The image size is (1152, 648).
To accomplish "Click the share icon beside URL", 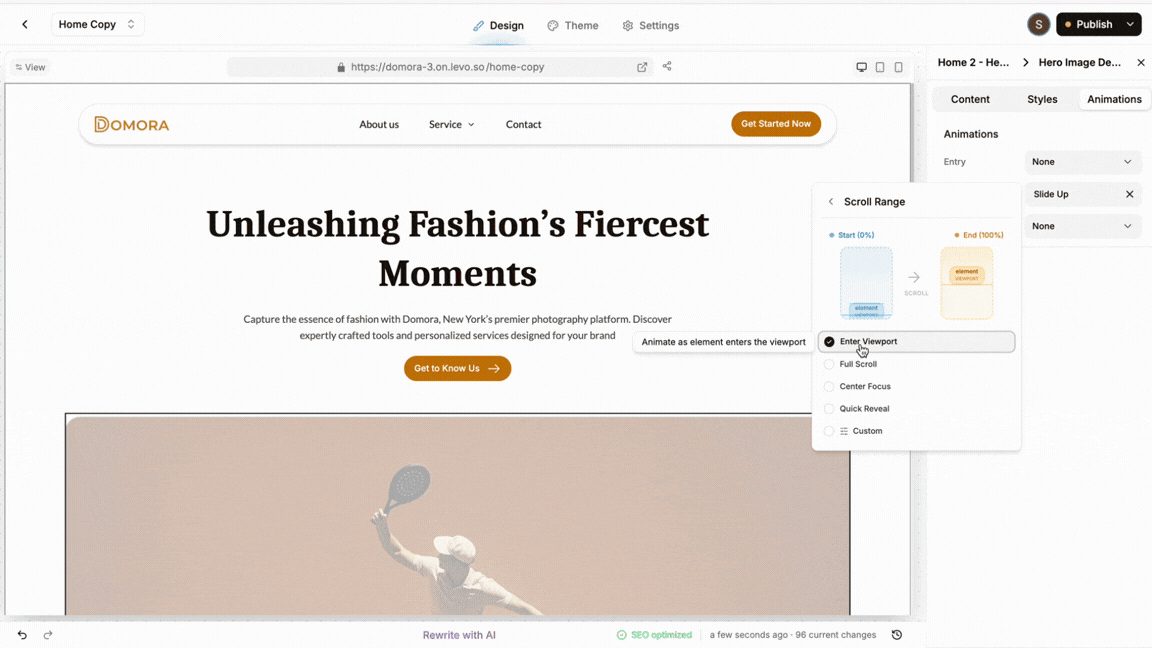I will 667,66.
